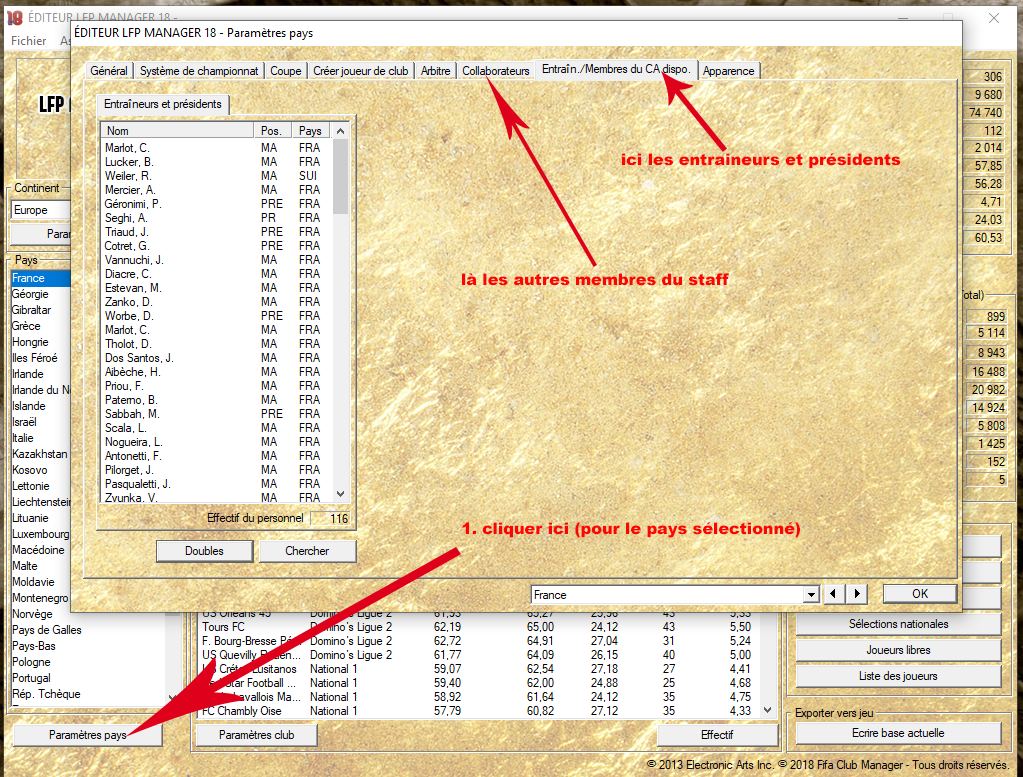
Task: Select Norvège in the Pays list
Action: click(32, 614)
